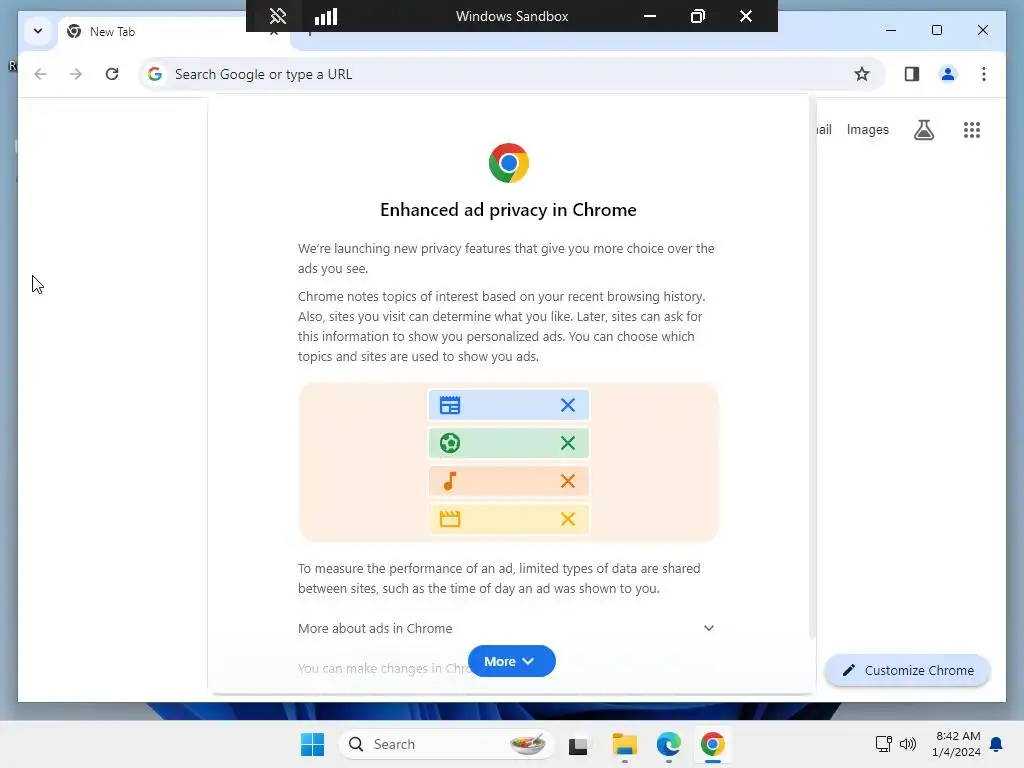Image resolution: width=1024 pixels, height=768 pixels.
Task: Click the Windows Sandbox pin icon
Action: (x=278, y=16)
